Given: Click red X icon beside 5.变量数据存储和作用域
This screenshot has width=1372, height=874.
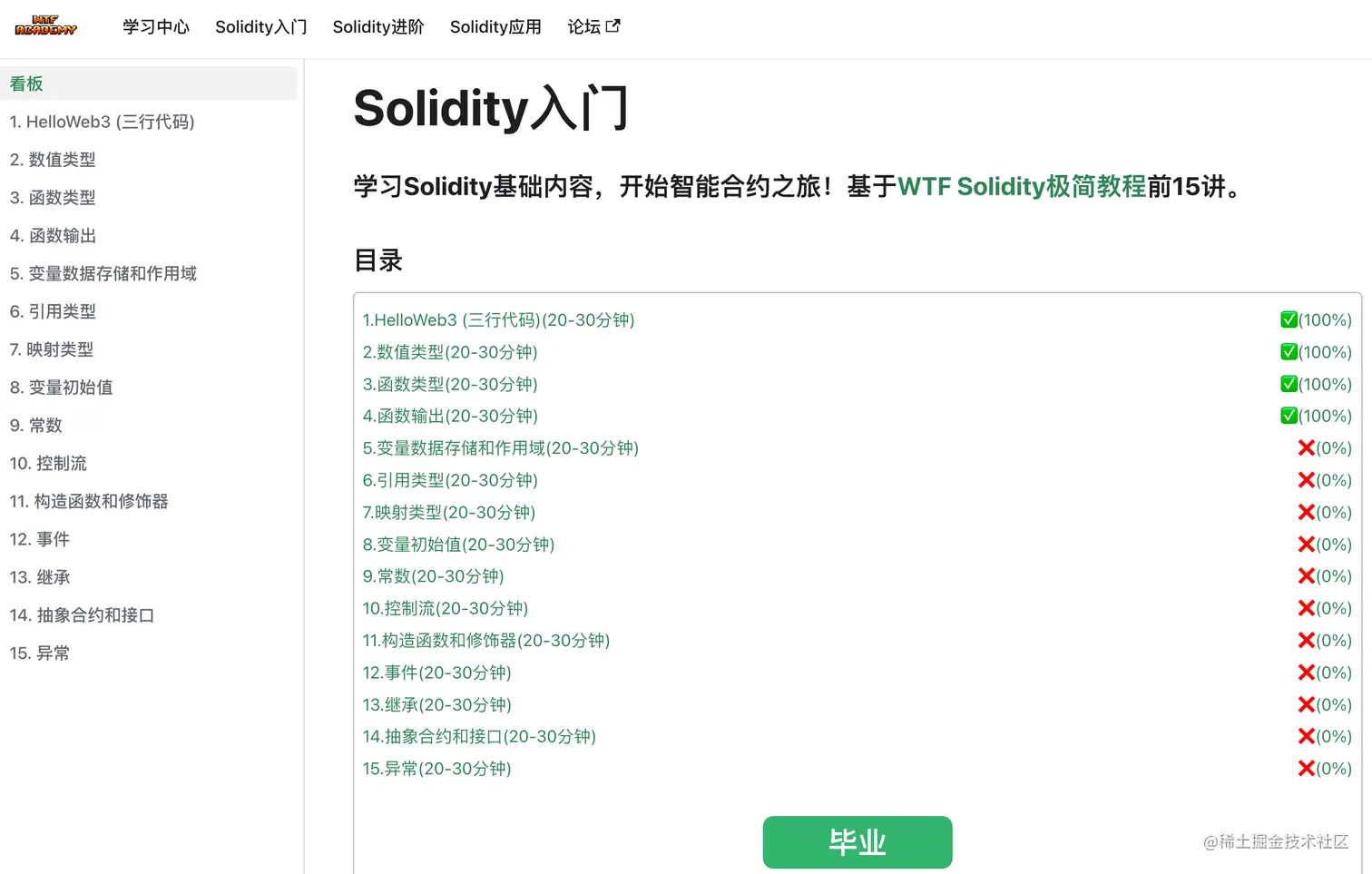Looking at the screenshot, I should coord(1306,447).
